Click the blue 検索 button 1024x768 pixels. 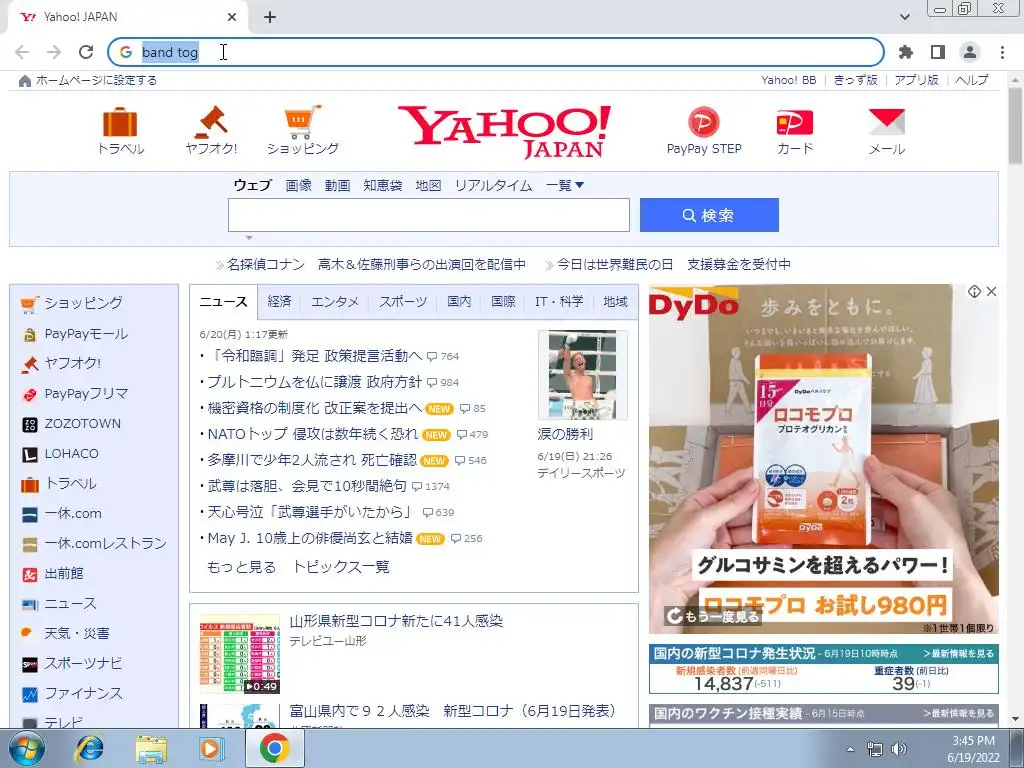709,215
